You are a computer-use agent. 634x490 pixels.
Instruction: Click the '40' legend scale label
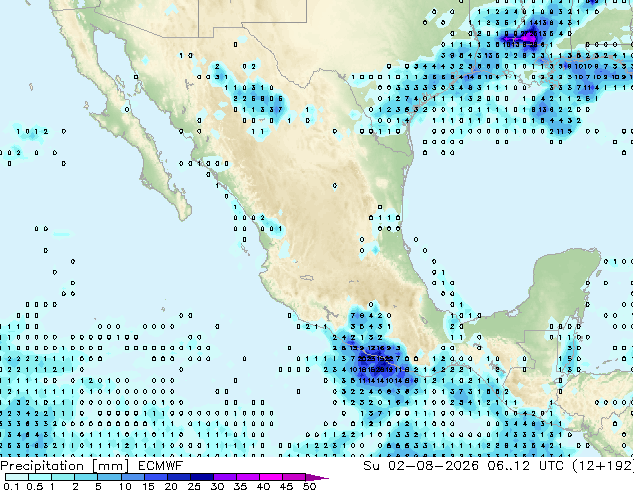pyautogui.click(x=263, y=486)
